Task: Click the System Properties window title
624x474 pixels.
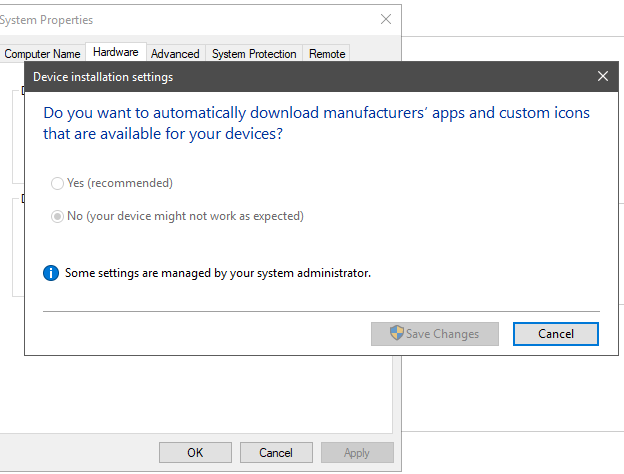Action: [50, 19]
